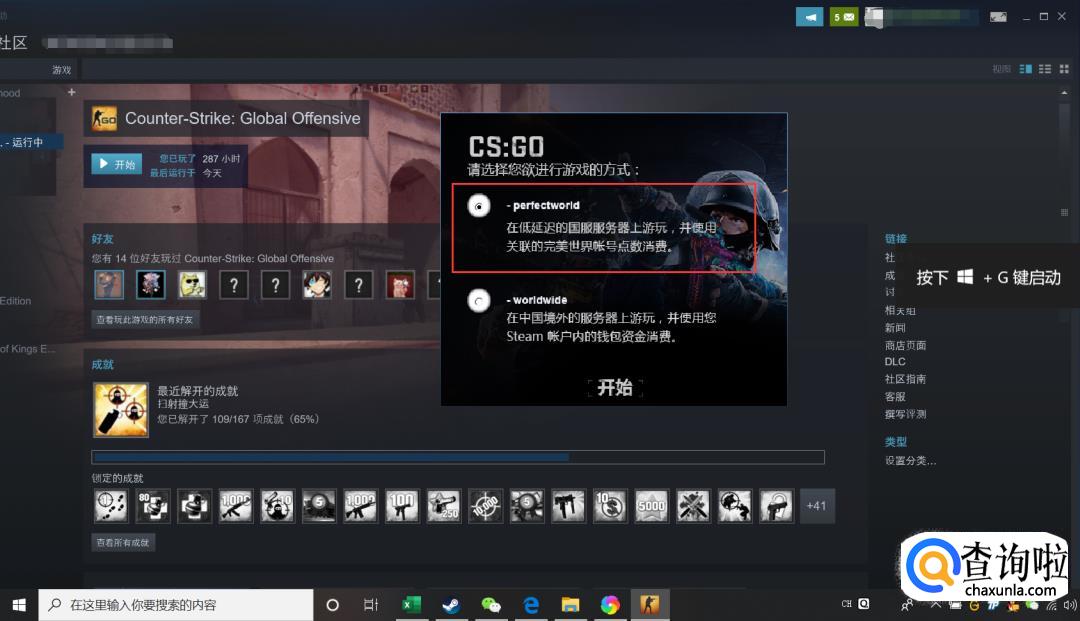
Task: Open the first friend avatar
Action: point(109,284)
